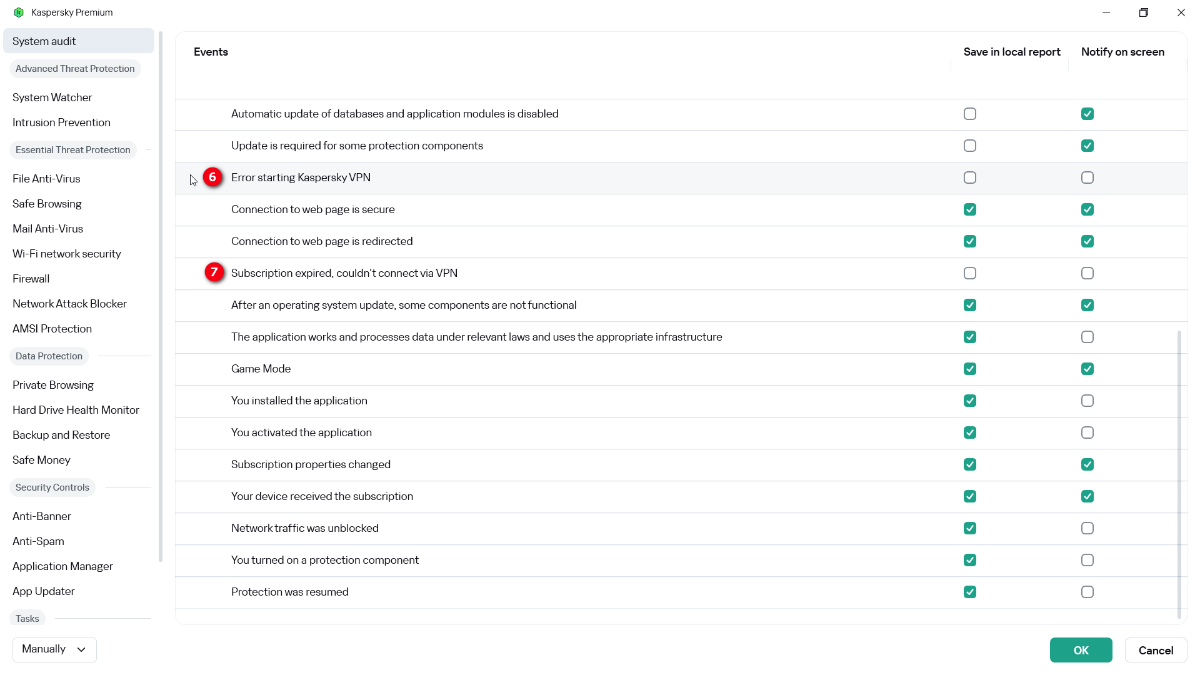
Task: Click the events list vertical scrollbar
Action: 1180,470
